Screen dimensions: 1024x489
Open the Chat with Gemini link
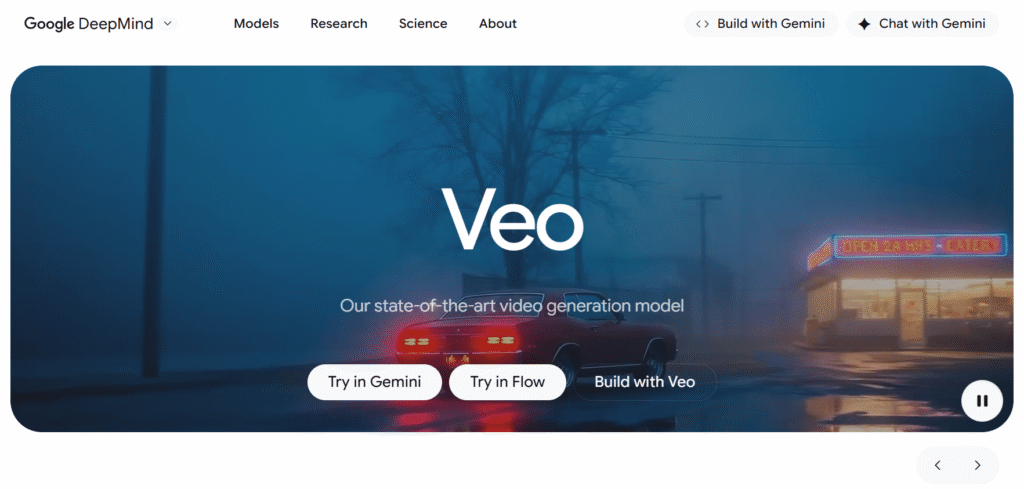(923, 24)
